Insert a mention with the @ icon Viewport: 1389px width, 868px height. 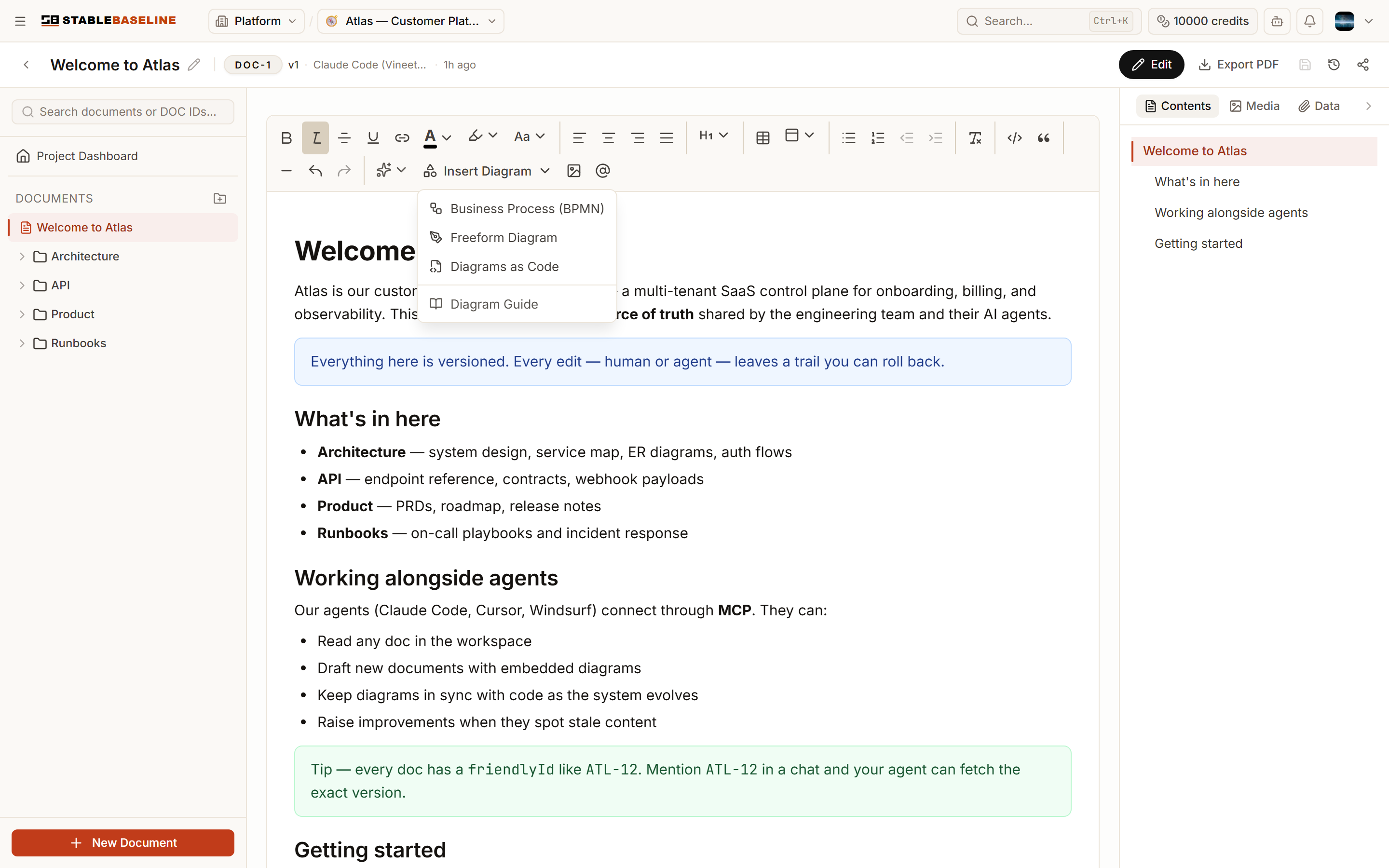point(603,171)
